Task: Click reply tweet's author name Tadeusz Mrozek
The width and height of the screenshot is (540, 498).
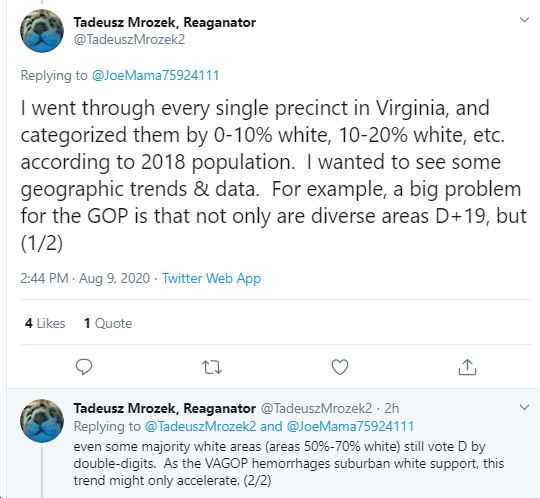Action: click(x=165, y=408)
